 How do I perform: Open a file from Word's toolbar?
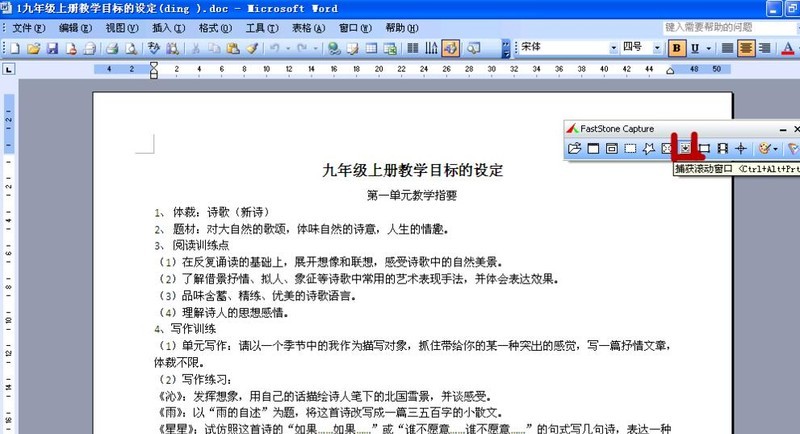click(34, 48)
